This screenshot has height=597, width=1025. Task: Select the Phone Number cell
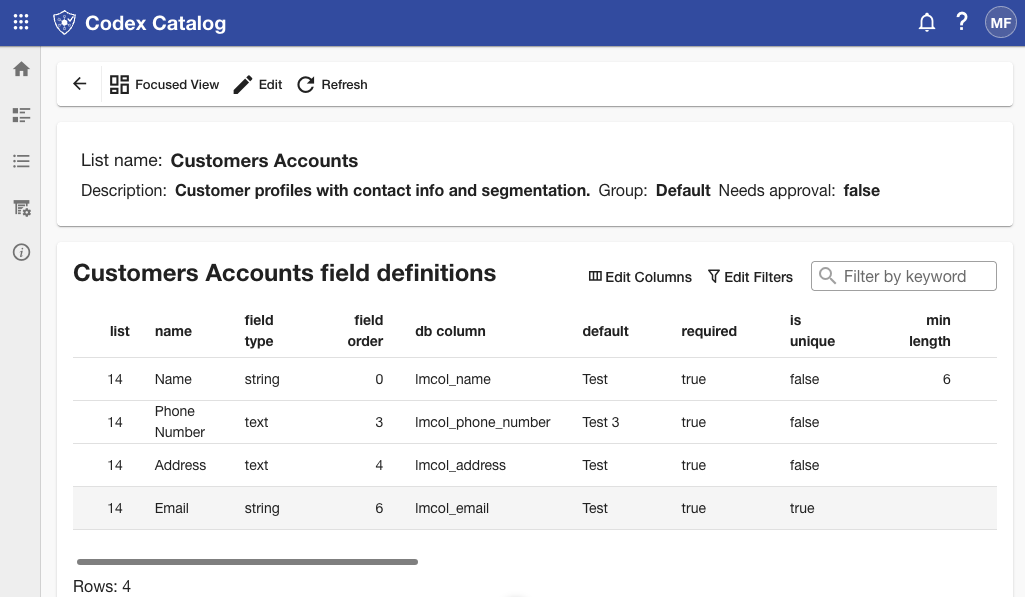180,422
